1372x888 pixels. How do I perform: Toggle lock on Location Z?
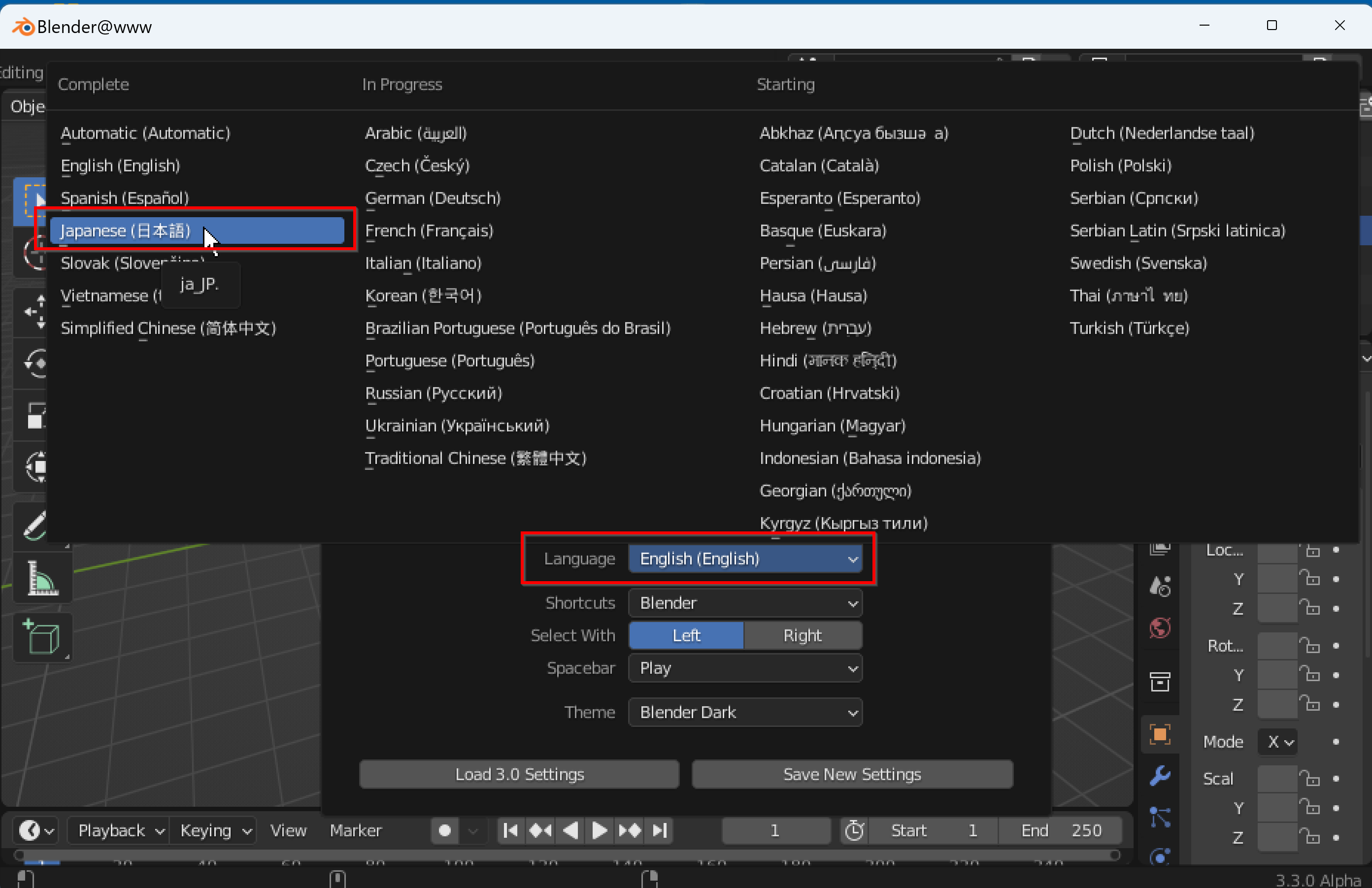(x=1309, y=607)
